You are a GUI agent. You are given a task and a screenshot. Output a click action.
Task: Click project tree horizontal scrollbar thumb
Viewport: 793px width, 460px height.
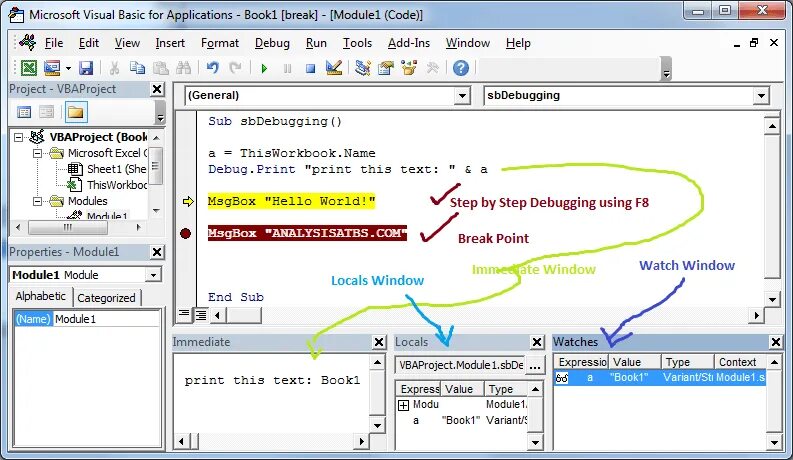click(68, 227)
